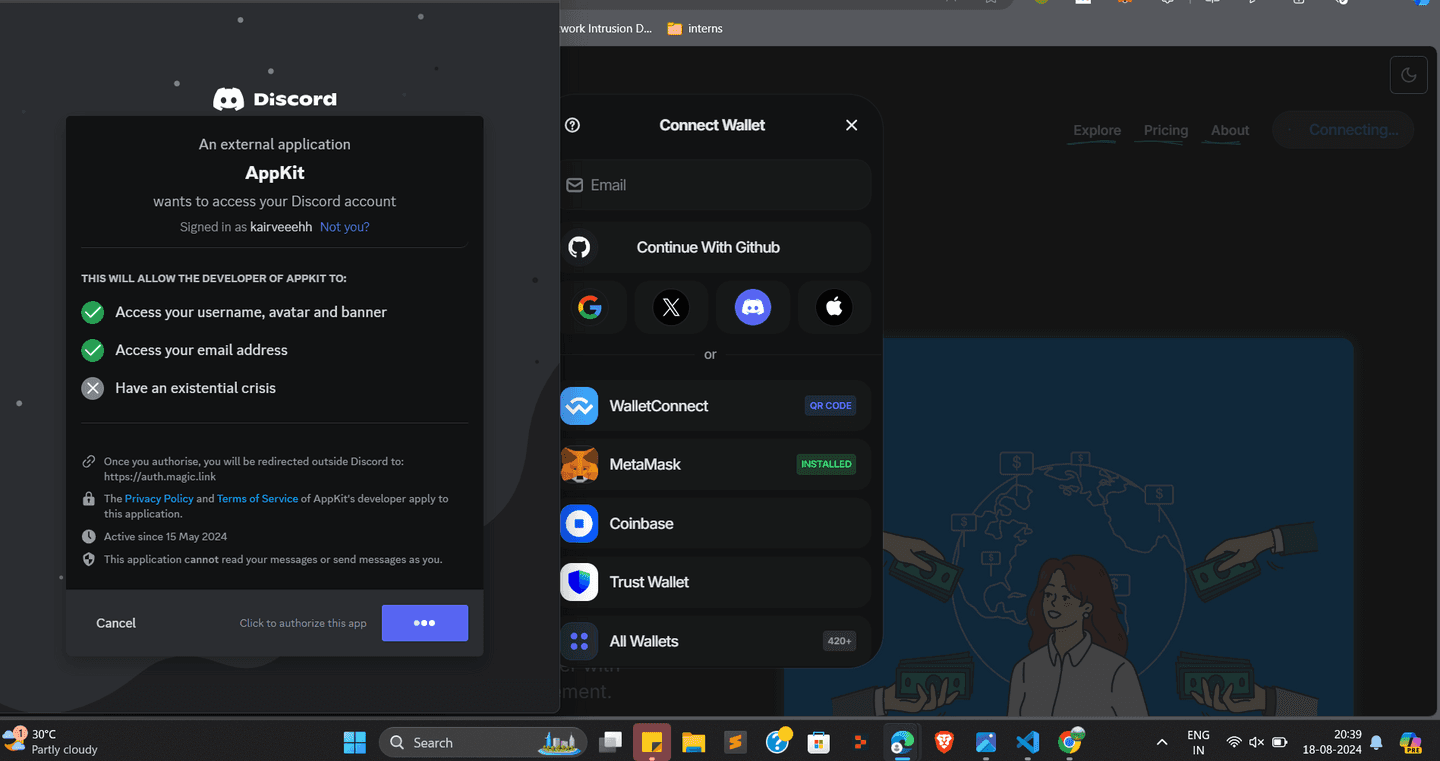This screenshot has width=1440, height=761.
Task: Click the QR CODE tag next to WalletConnect
Action: coord(831,406)
